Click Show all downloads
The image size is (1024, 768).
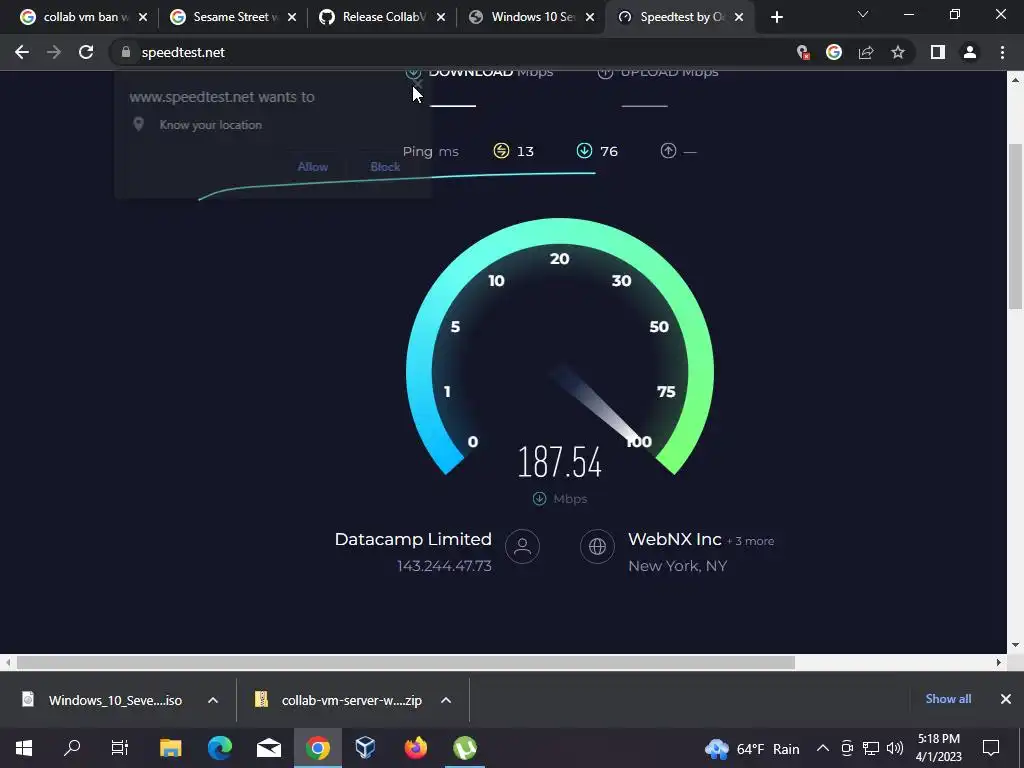pyautogui.click(x=948, y=699)
